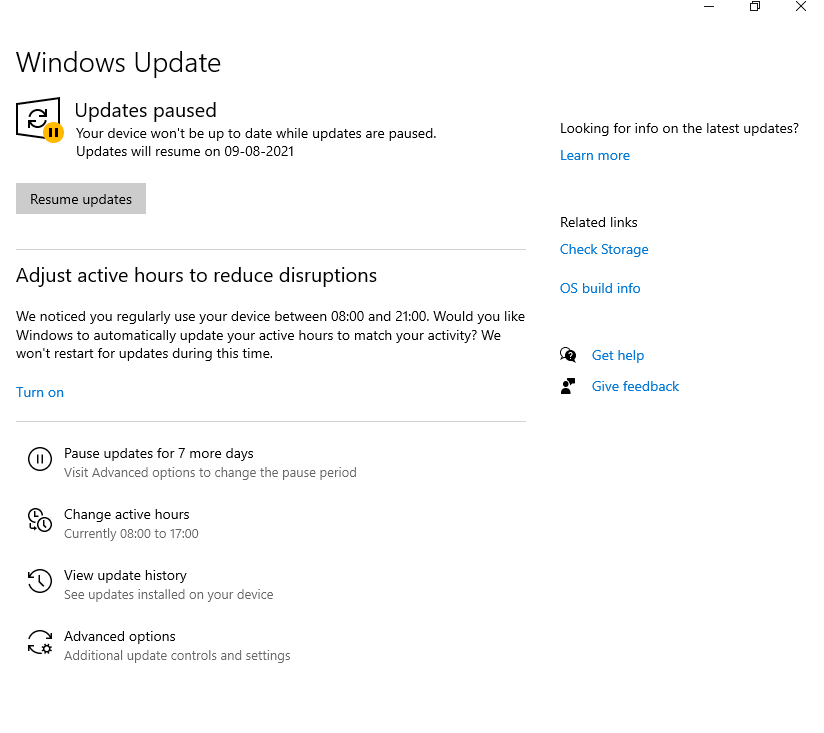Open the Check Storage link
824x733 pixels.
[x=604, y=249]
